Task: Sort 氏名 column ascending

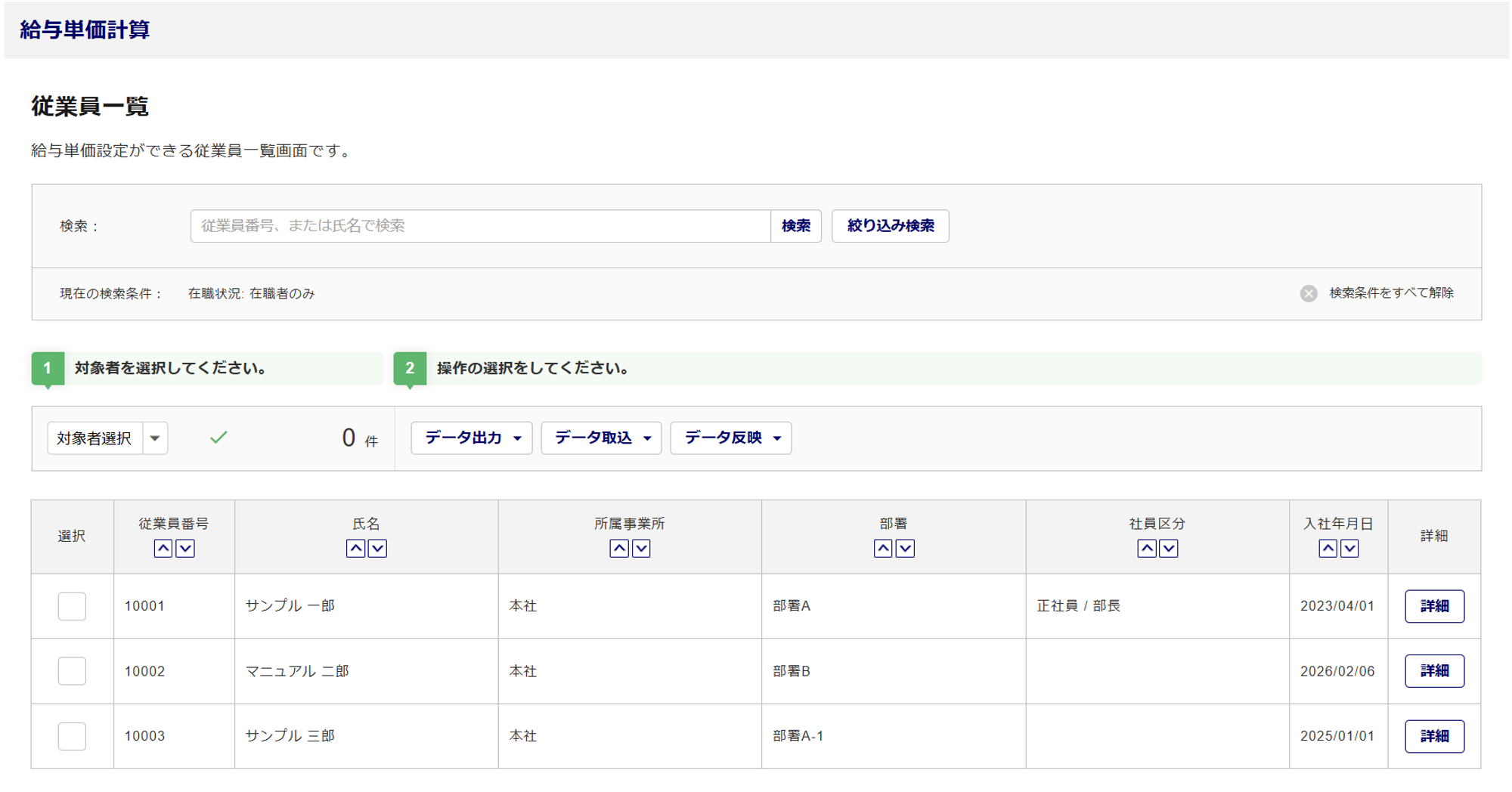Action: [355, 549]
